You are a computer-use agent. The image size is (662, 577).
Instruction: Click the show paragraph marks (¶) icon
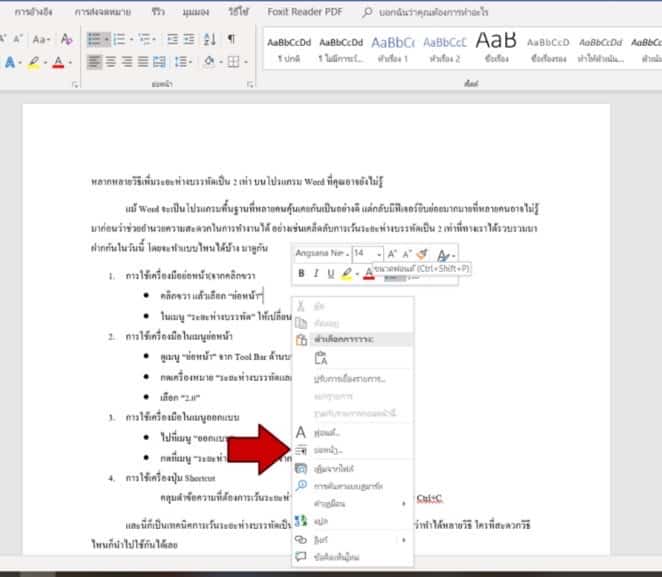pyautogui.click(x=231, y=39)
